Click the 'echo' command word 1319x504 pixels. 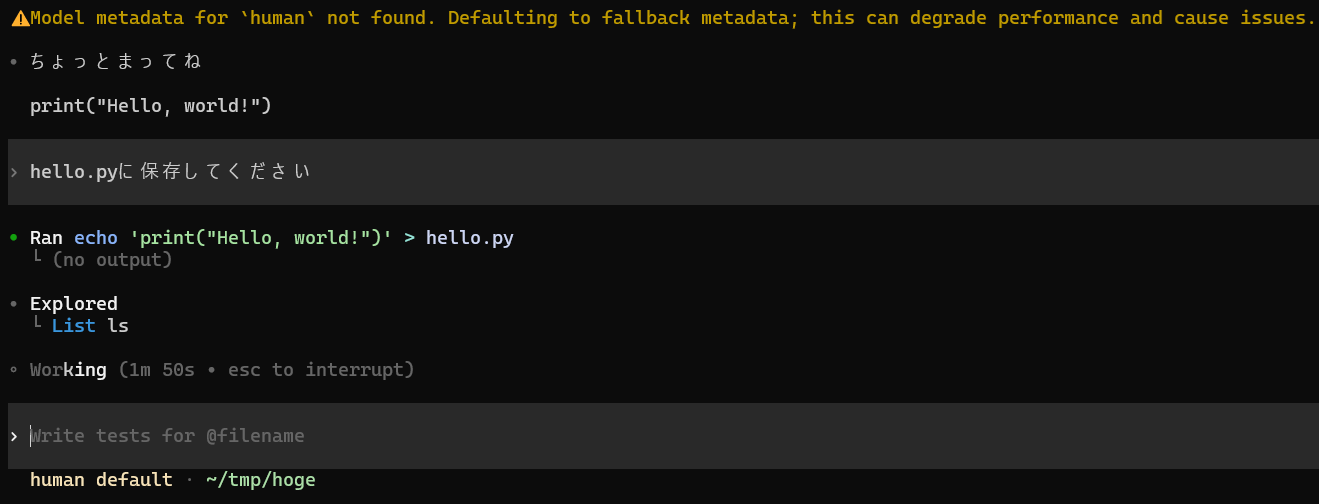point(96,238)
